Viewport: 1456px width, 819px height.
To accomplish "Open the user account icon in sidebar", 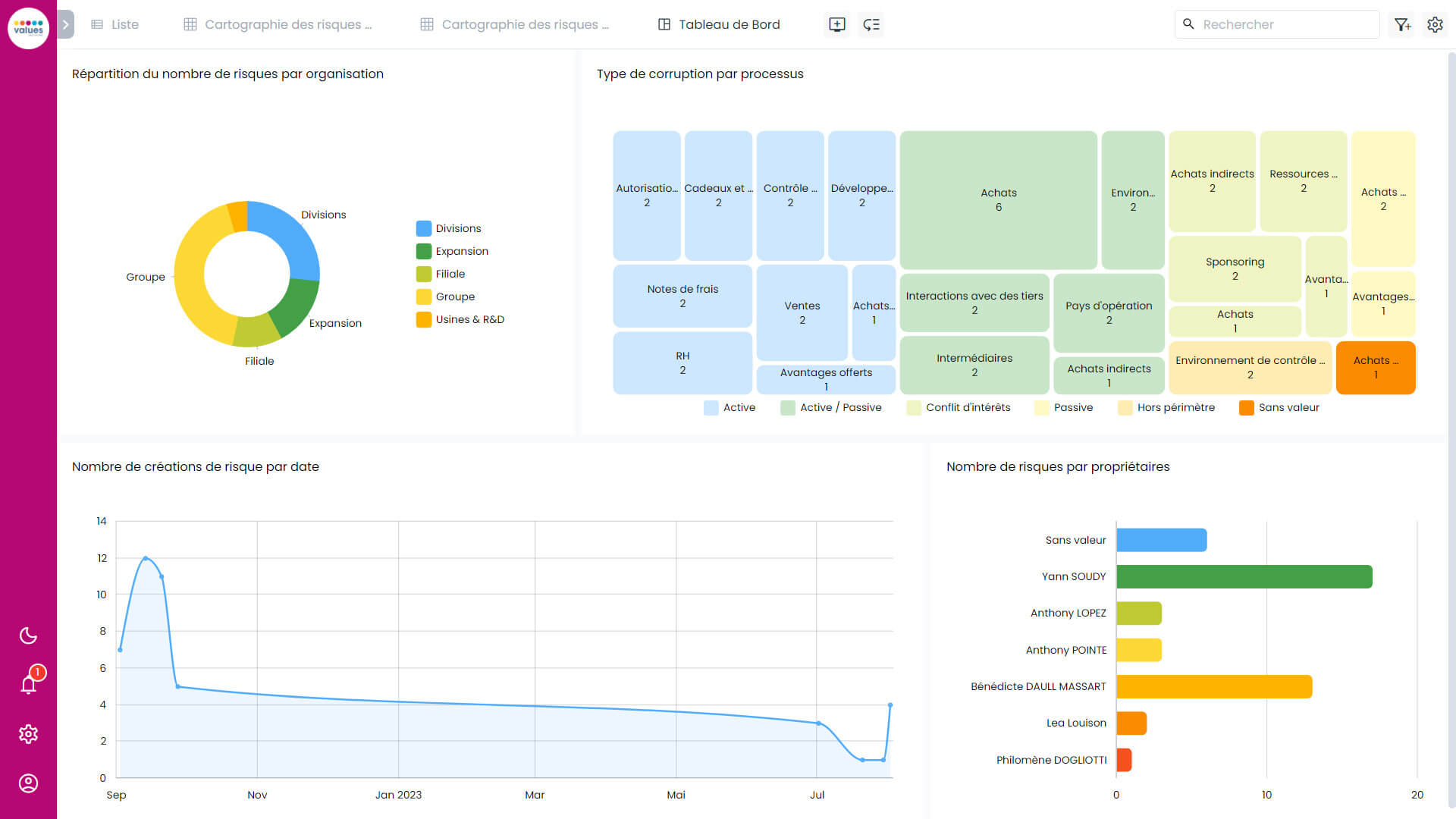I will (x=28, y=783).
